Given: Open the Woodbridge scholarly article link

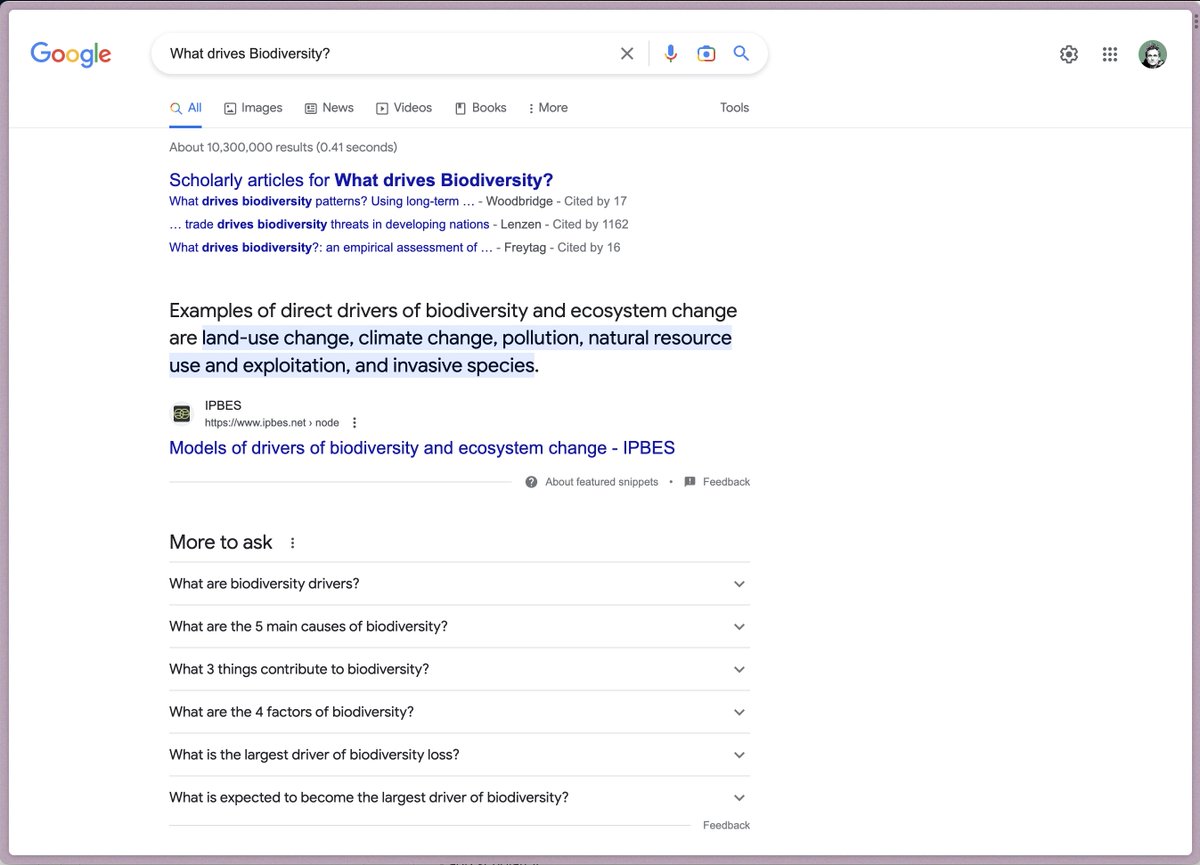Looking at the screenshot, I should (x=321, y=201).
